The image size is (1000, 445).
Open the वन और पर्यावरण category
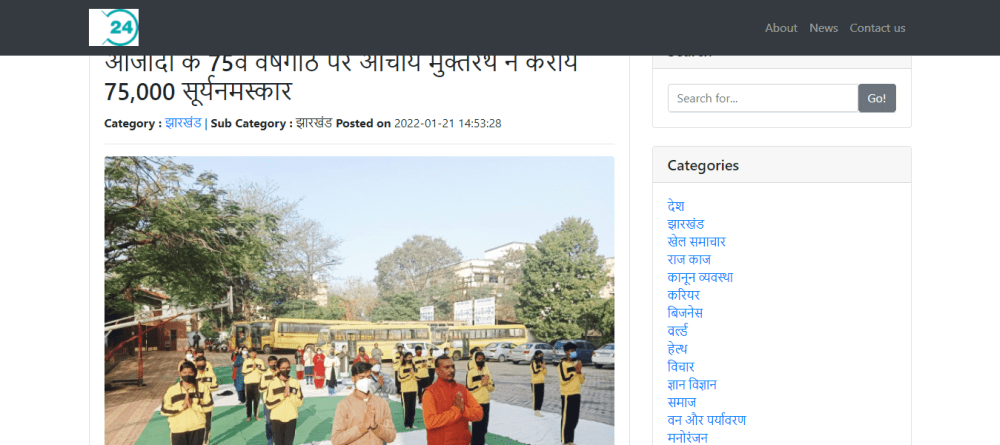pos(706,420)
